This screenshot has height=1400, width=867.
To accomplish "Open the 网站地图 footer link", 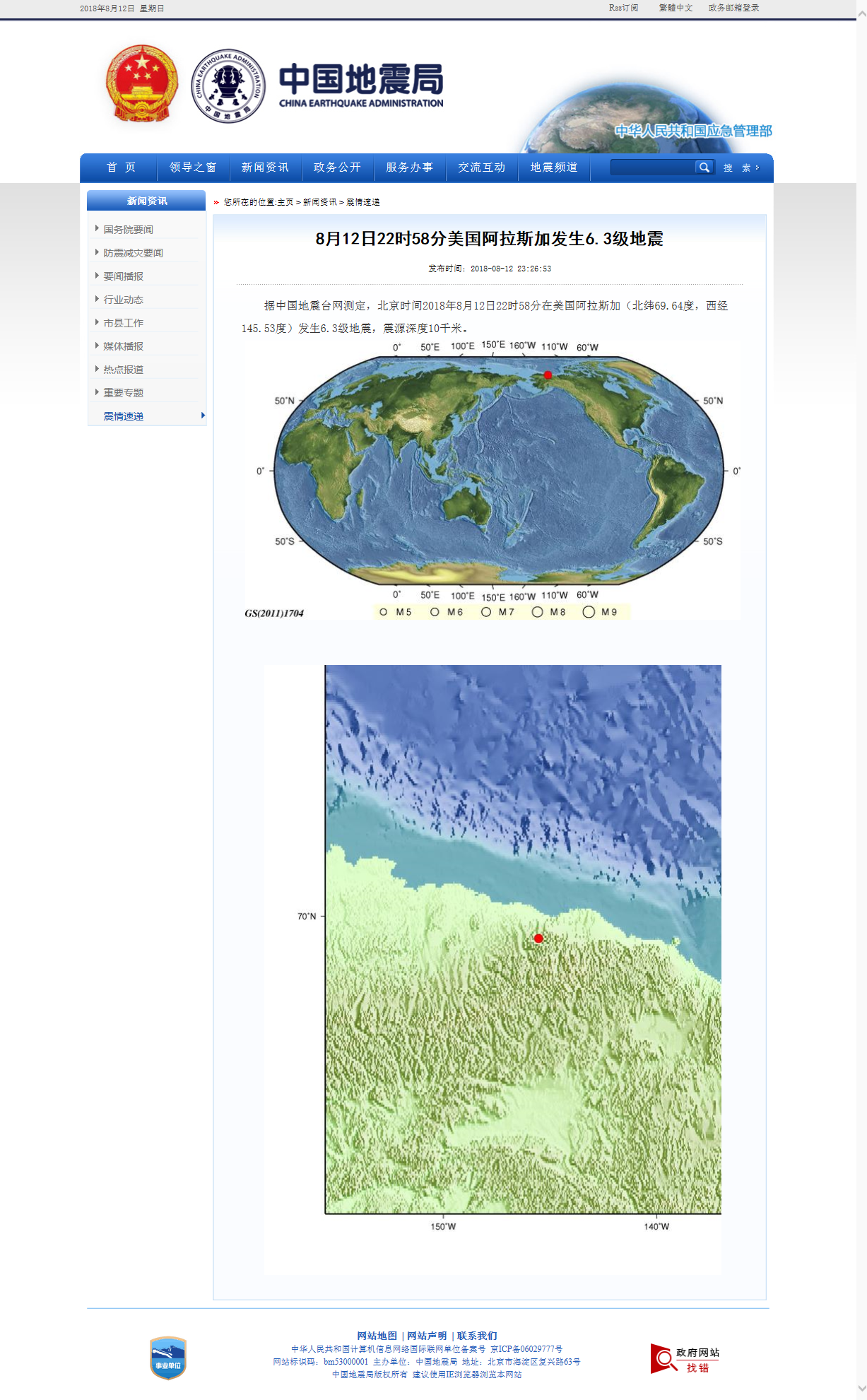I will tap(377, 1336).
